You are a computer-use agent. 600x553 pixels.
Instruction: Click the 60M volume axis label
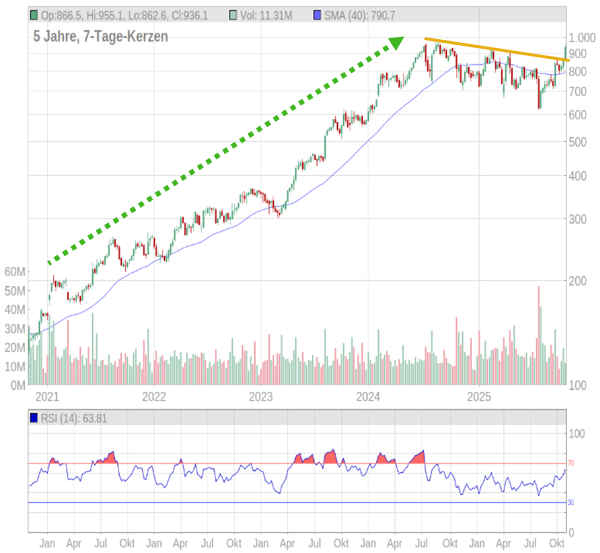(x=14, y=272)
